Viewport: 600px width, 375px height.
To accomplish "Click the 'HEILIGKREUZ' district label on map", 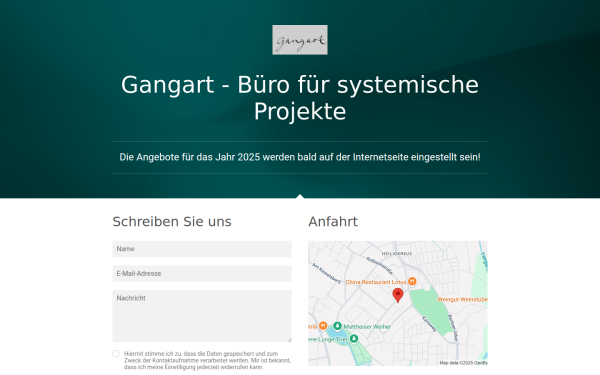I will [397, 254].
